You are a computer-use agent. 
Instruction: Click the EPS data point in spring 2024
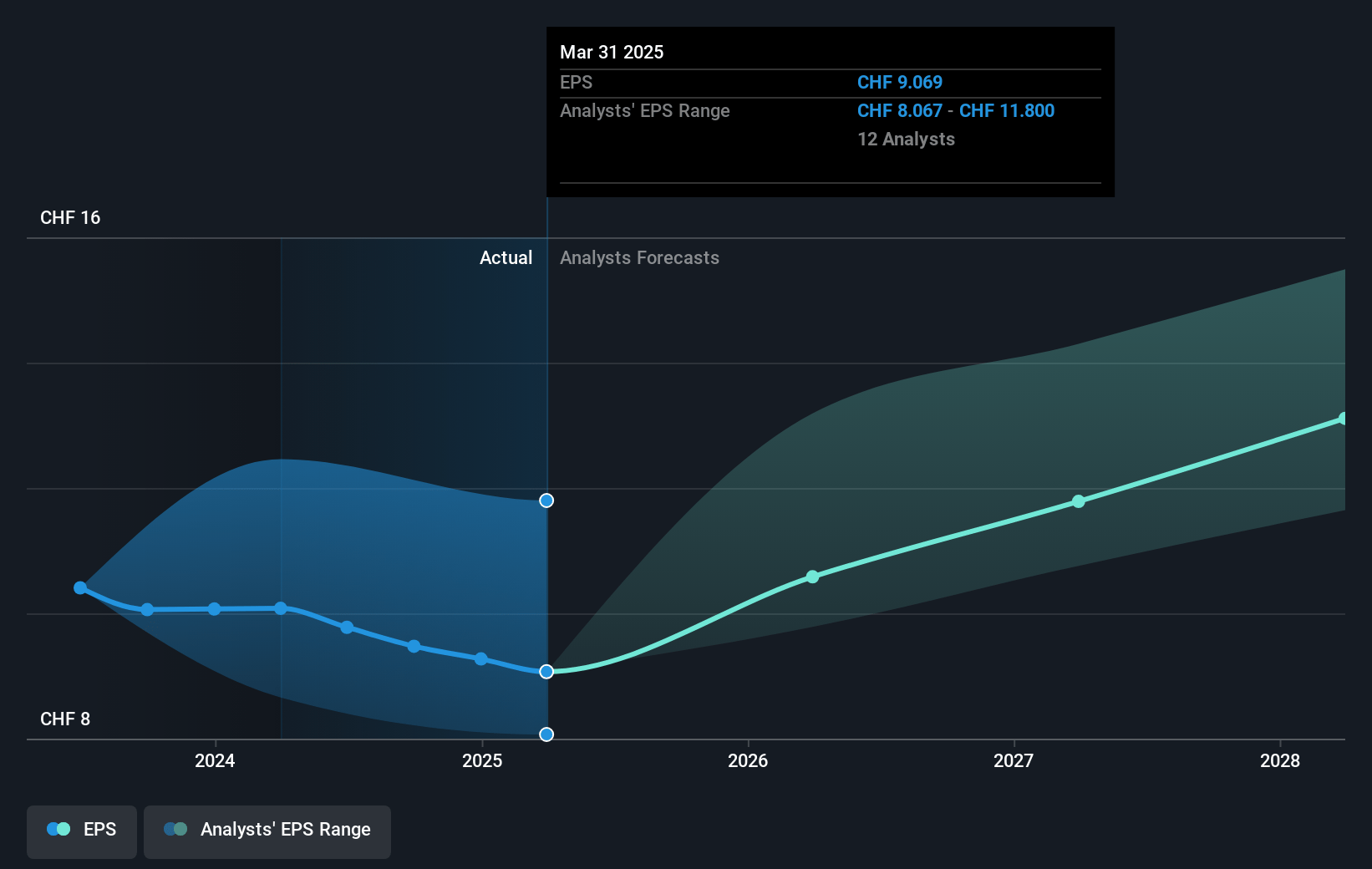pyautogui.click(x=281, y=608)
